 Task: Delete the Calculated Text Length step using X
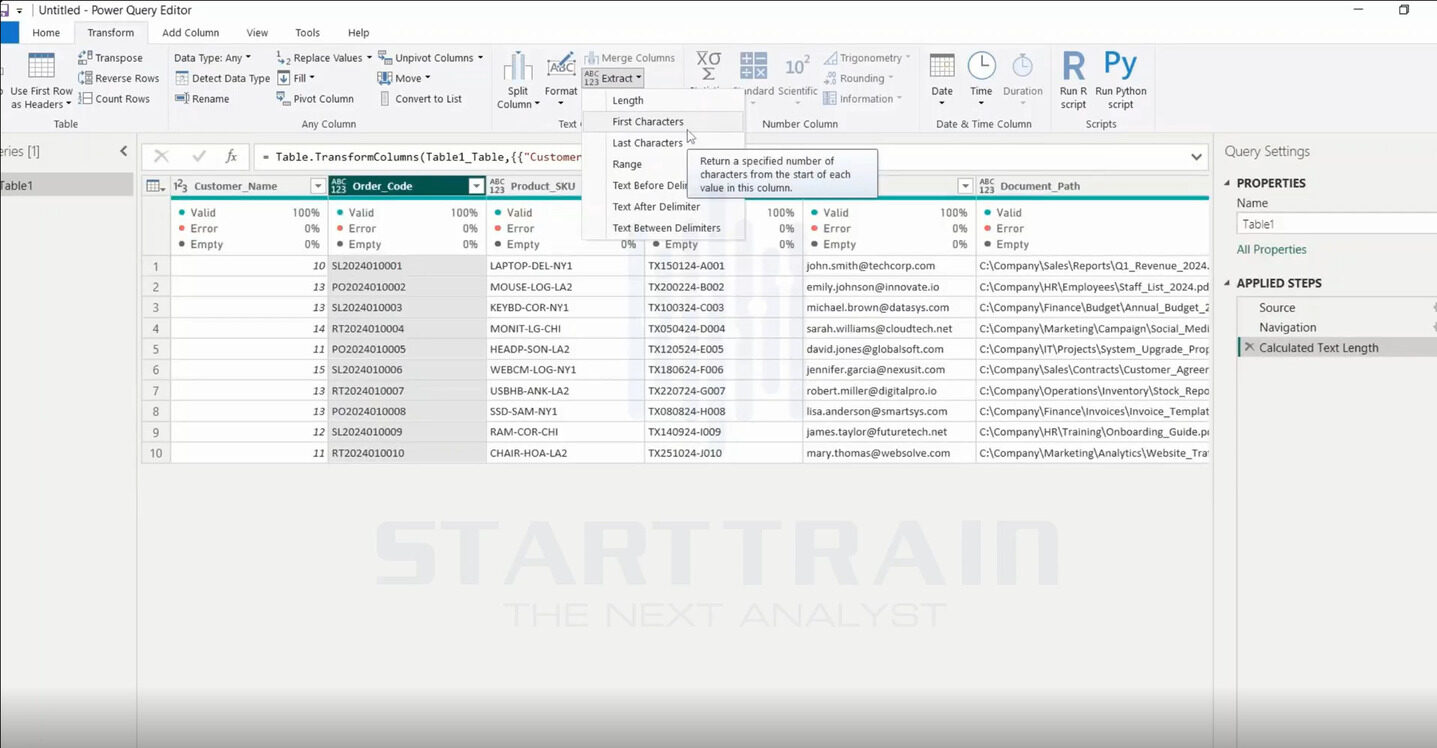click(1249, 348)
